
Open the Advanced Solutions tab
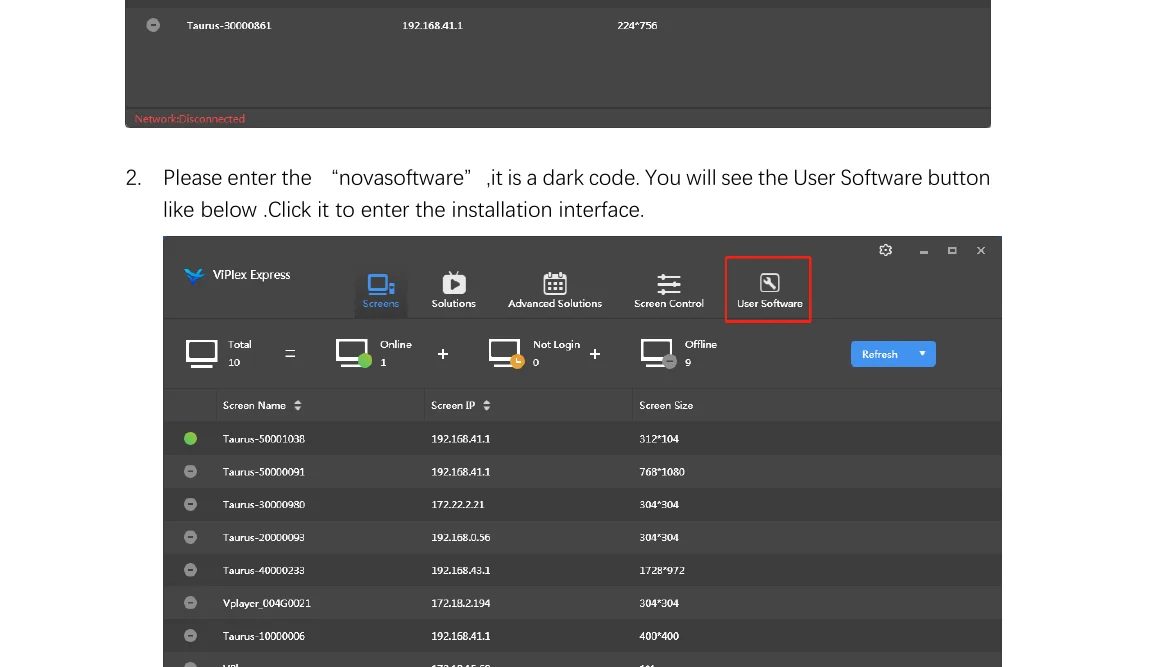tap(554, 291)
